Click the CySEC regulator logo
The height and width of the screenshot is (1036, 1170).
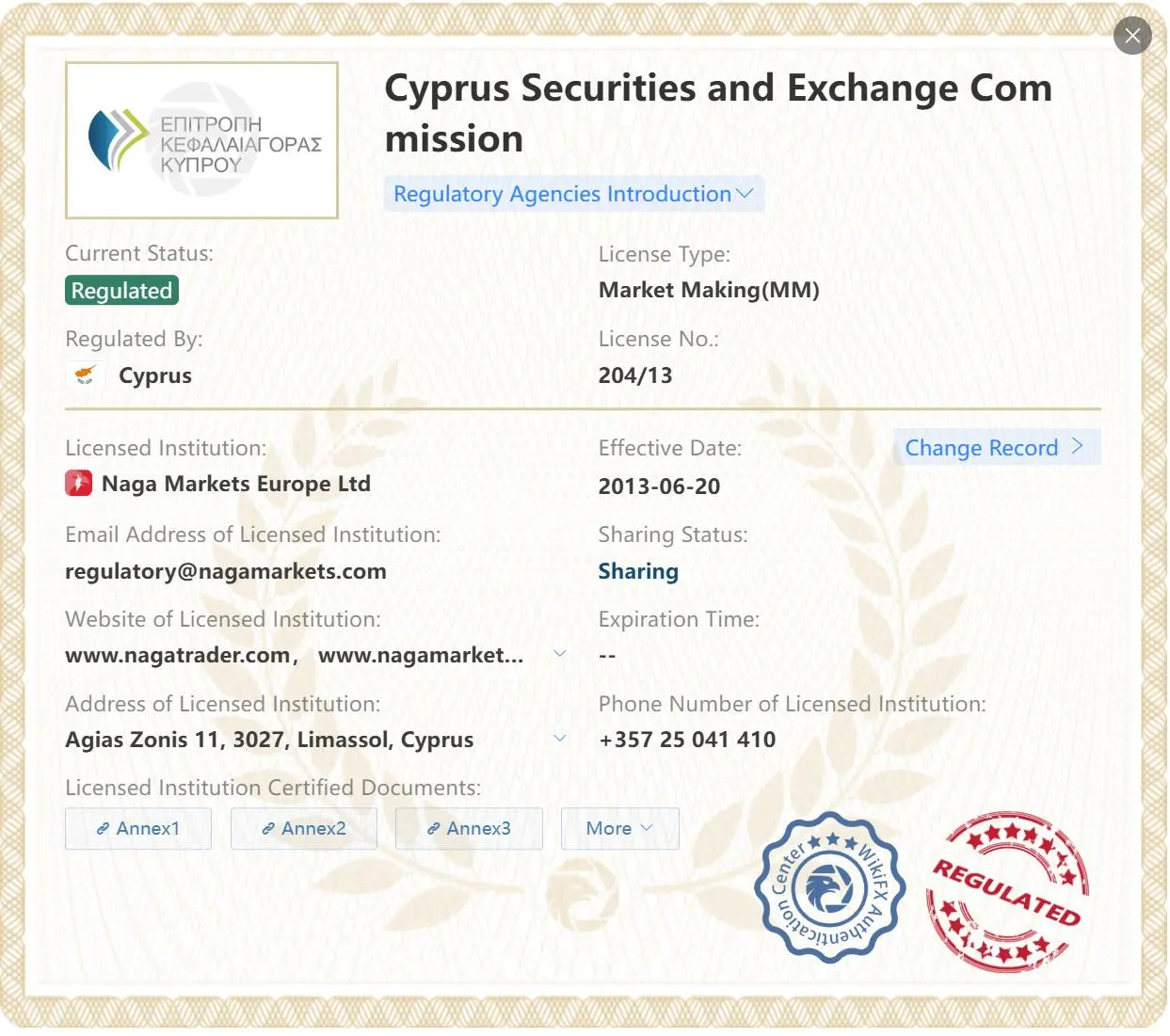tap(201, 140)
